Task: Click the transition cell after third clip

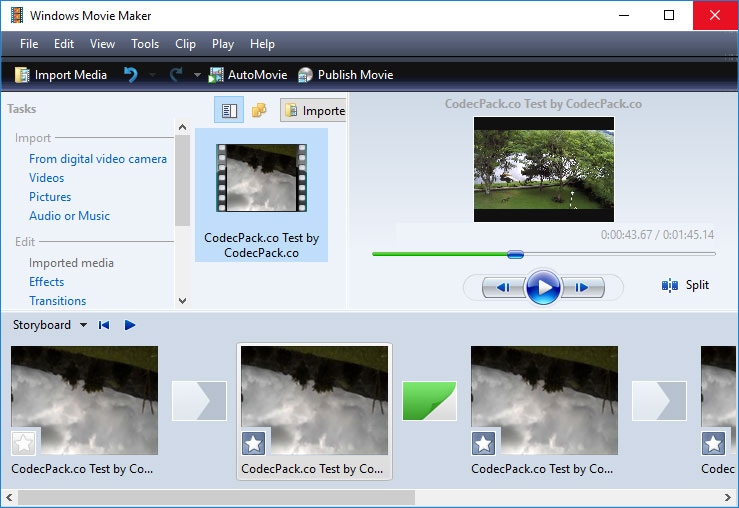Action: coord(659,401)
